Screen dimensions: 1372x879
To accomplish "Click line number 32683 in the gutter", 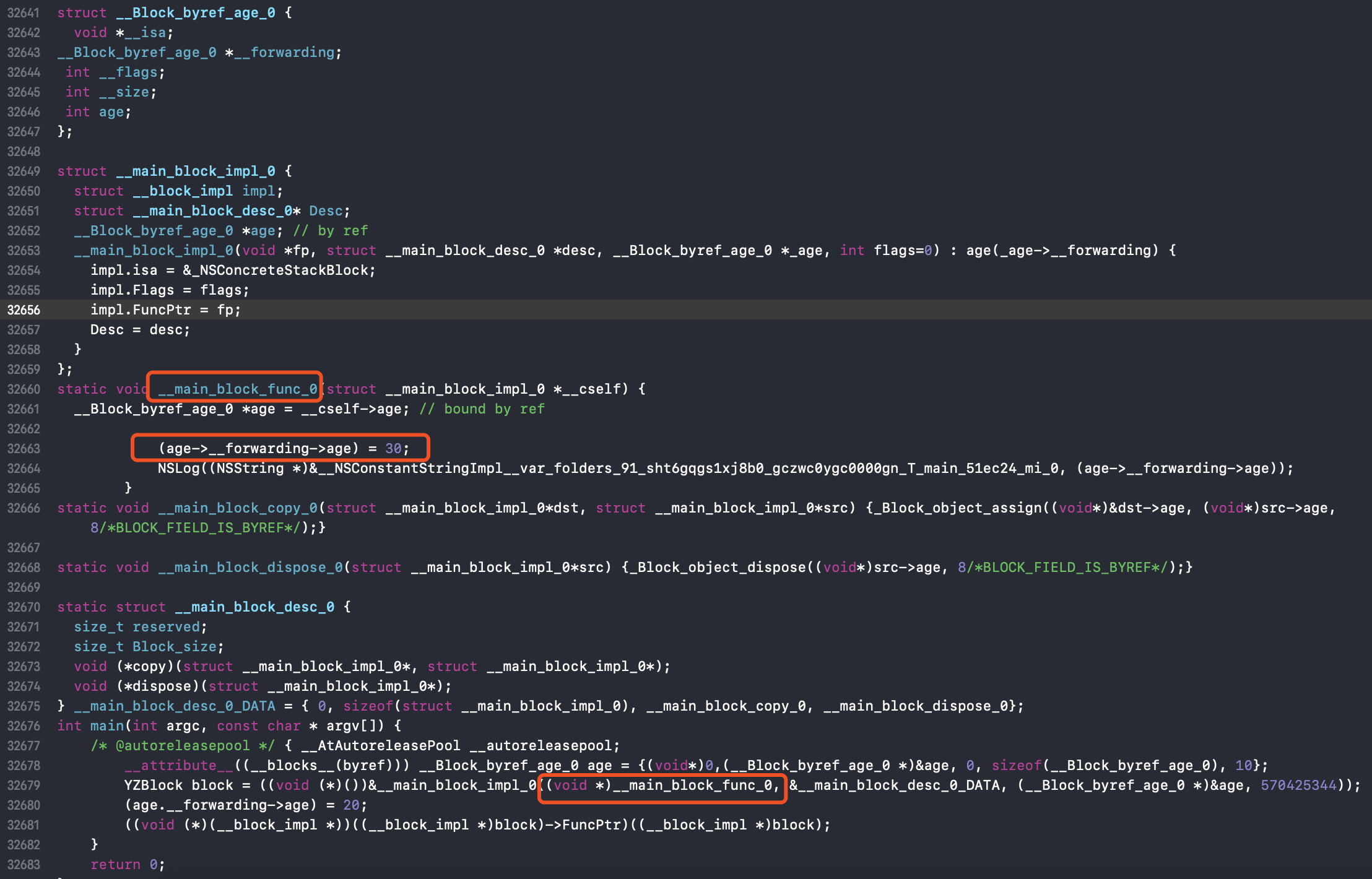I will (x=24, y=865).
